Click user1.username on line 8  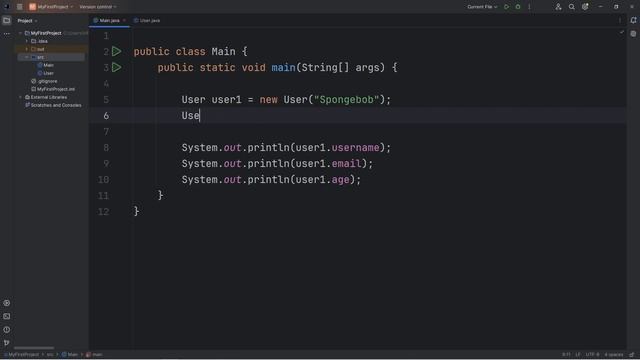[338, 148]
